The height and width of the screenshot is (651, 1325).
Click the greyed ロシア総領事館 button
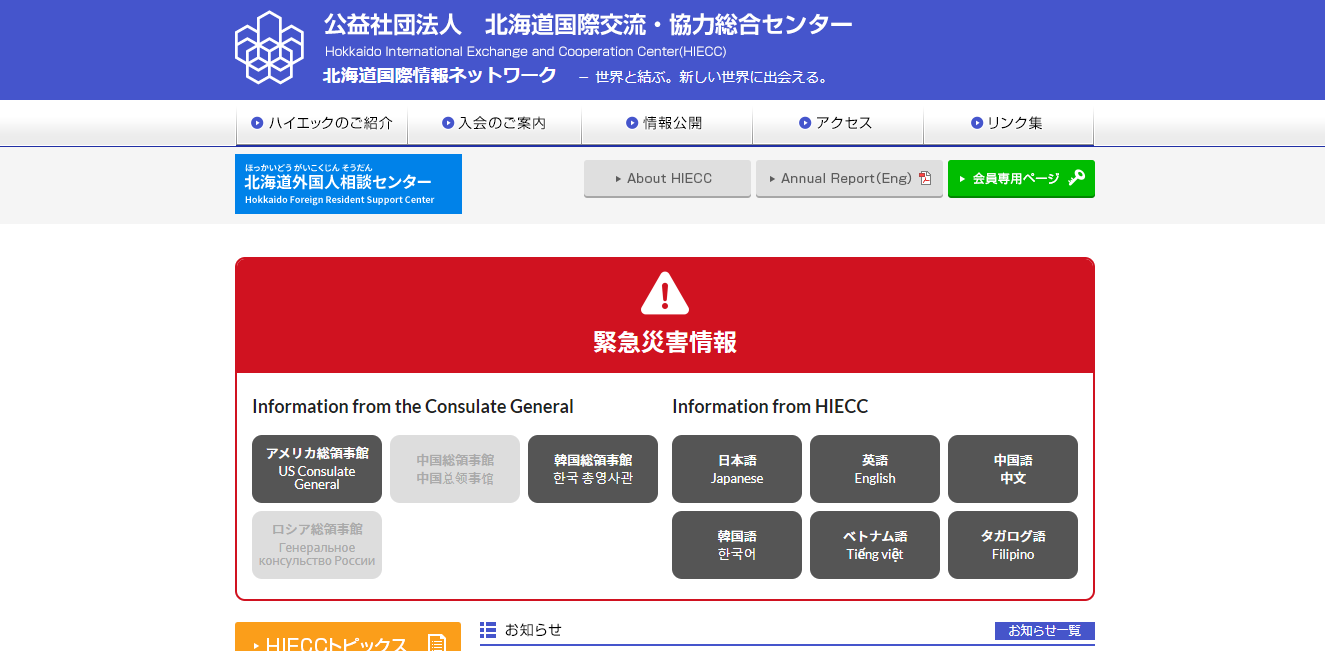pyautogui.click(x=317, y=545)
